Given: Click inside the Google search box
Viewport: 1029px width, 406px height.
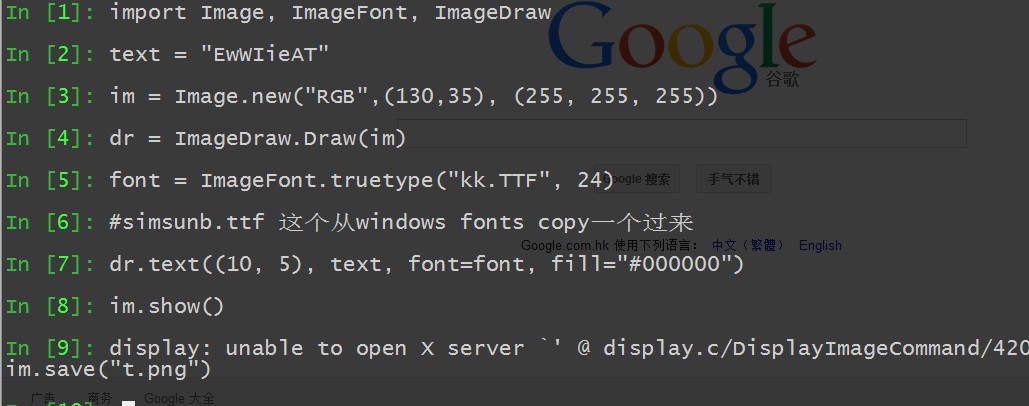Looking at the screenshot, I should point(780,134).
